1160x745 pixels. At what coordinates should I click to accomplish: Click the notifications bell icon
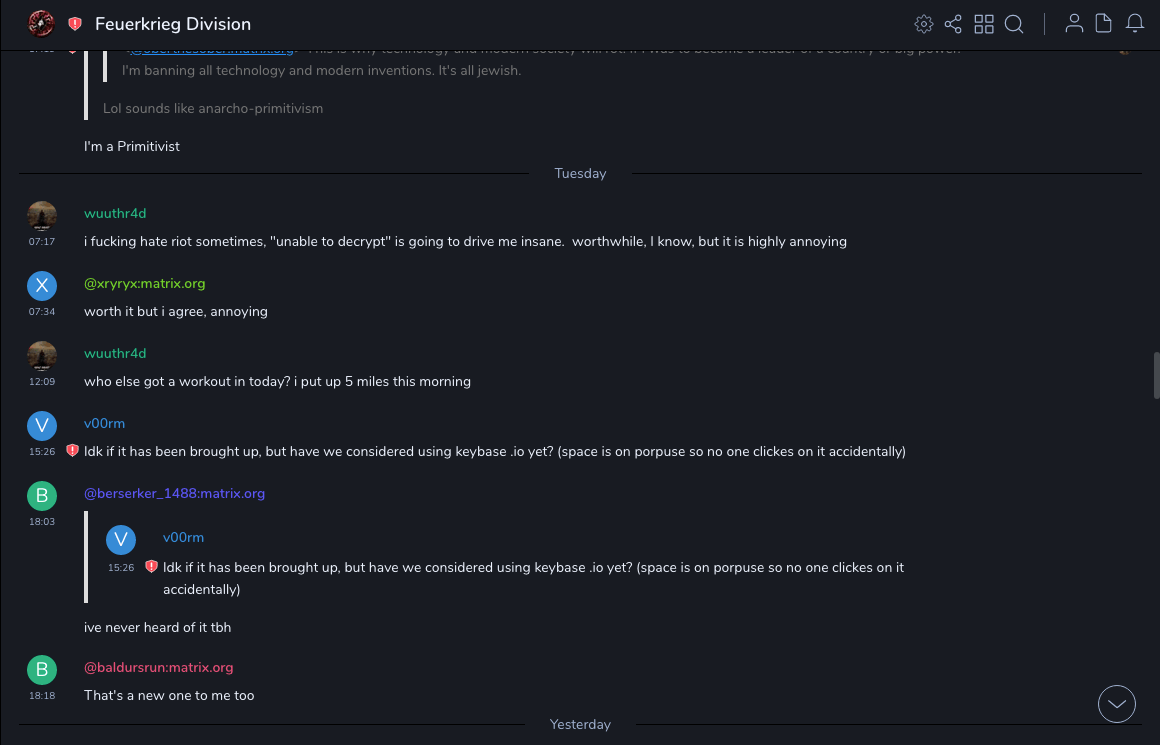(1135, 24)
